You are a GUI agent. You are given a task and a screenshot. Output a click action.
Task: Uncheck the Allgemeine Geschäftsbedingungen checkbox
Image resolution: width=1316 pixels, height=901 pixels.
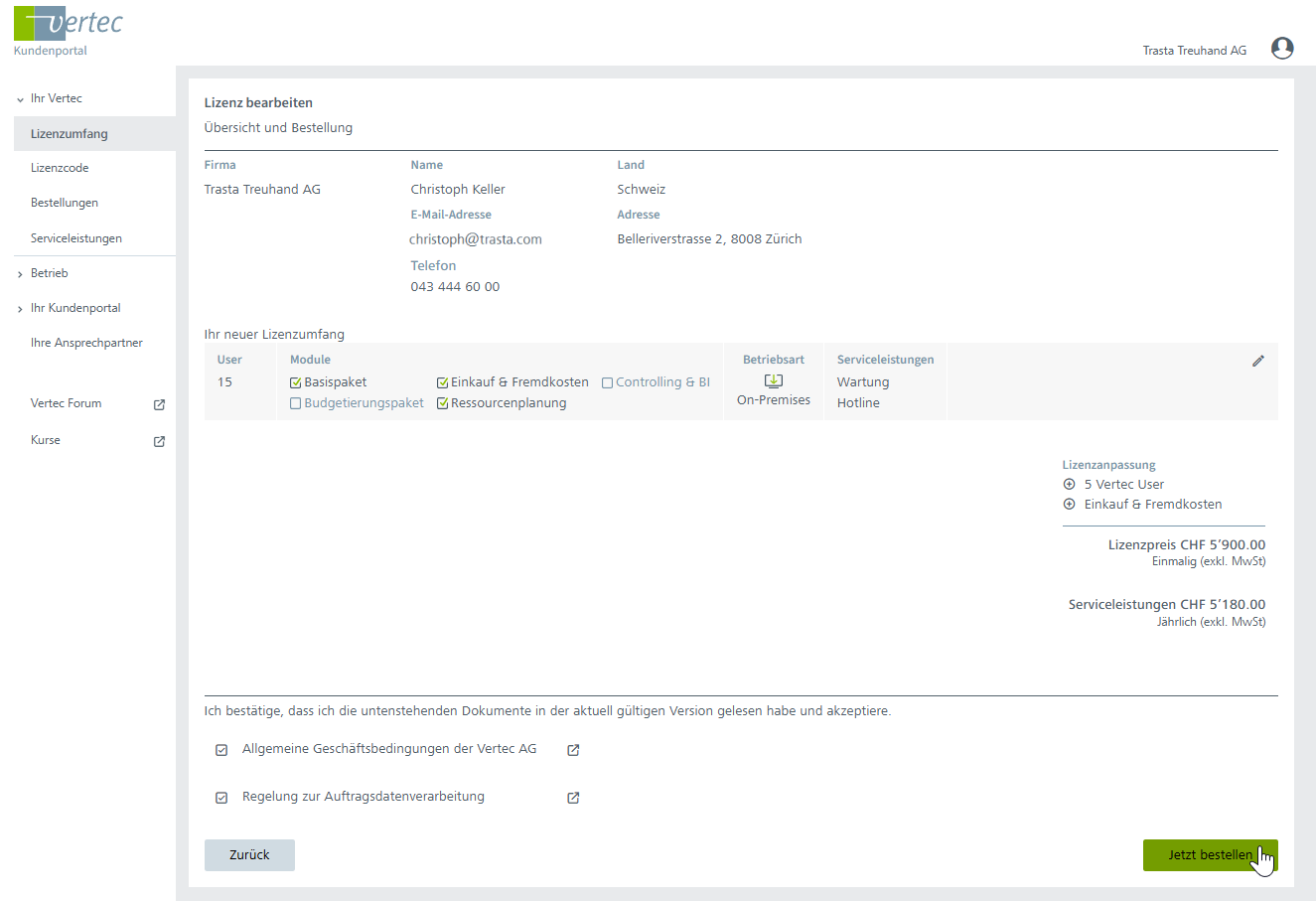click(x=221, y=750)
